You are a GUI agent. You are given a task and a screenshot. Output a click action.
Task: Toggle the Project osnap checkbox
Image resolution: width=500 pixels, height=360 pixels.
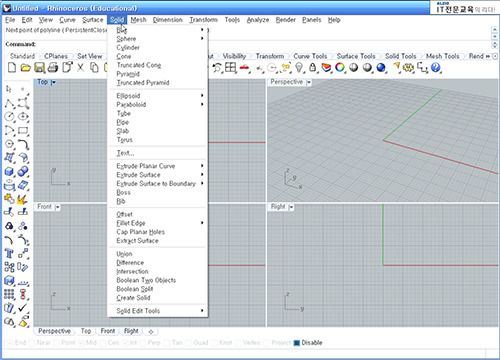coord(267,343)
